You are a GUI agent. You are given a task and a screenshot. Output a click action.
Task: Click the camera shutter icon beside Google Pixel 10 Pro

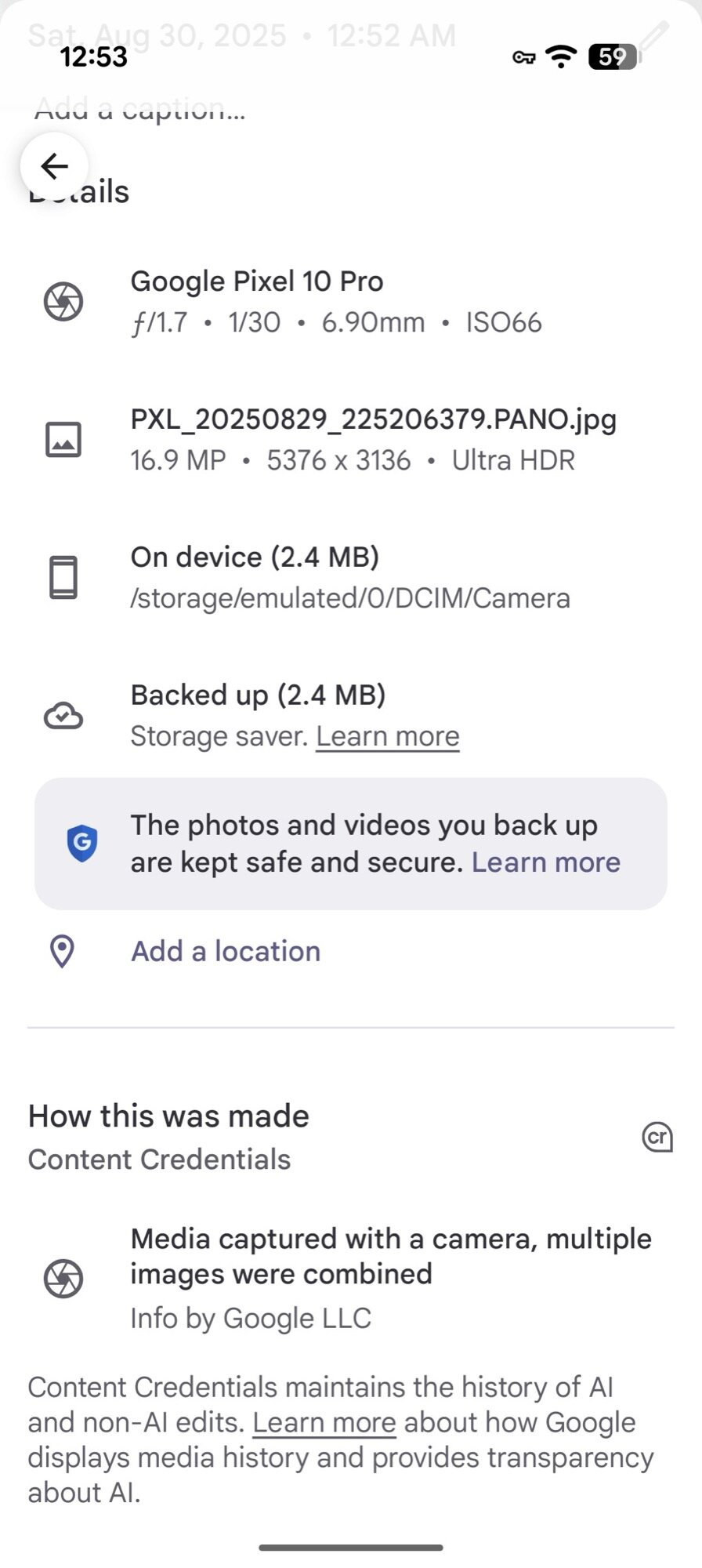click(x=63, y=302)
